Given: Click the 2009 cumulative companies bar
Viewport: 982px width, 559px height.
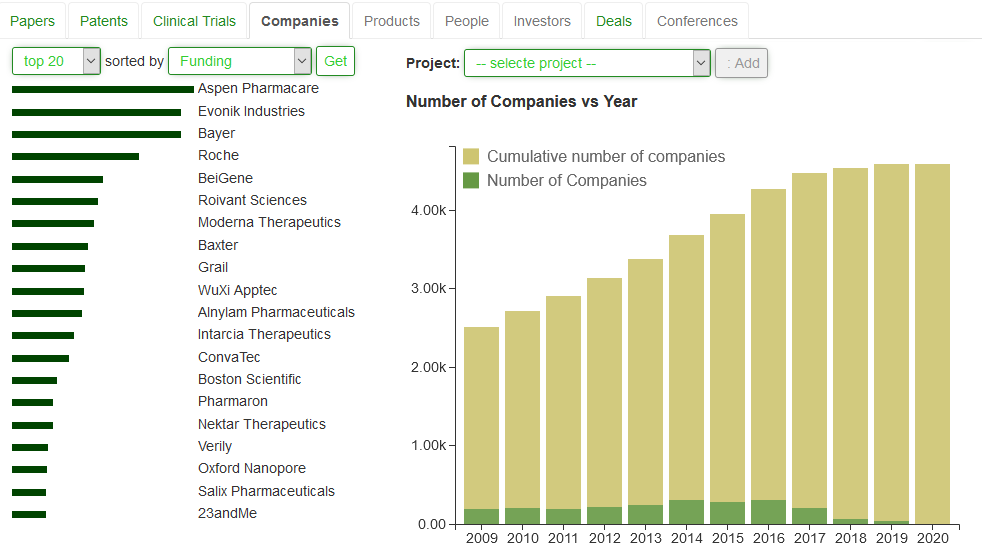Looking at the screenshot, I should coord(482,418).
